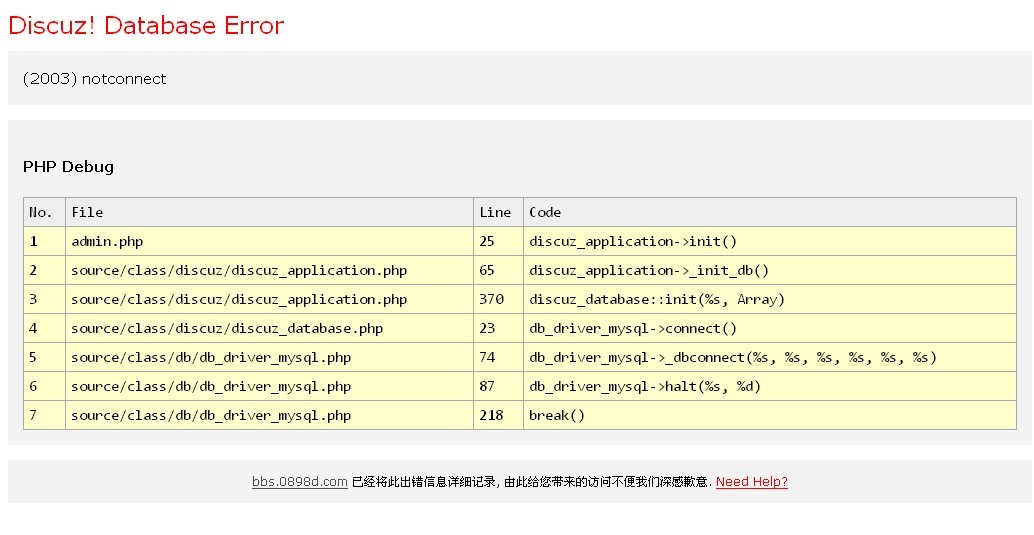Viewport: 1034px width, 535px height.
Task: Click the (2003) notconnect error message
Action: 94,79
